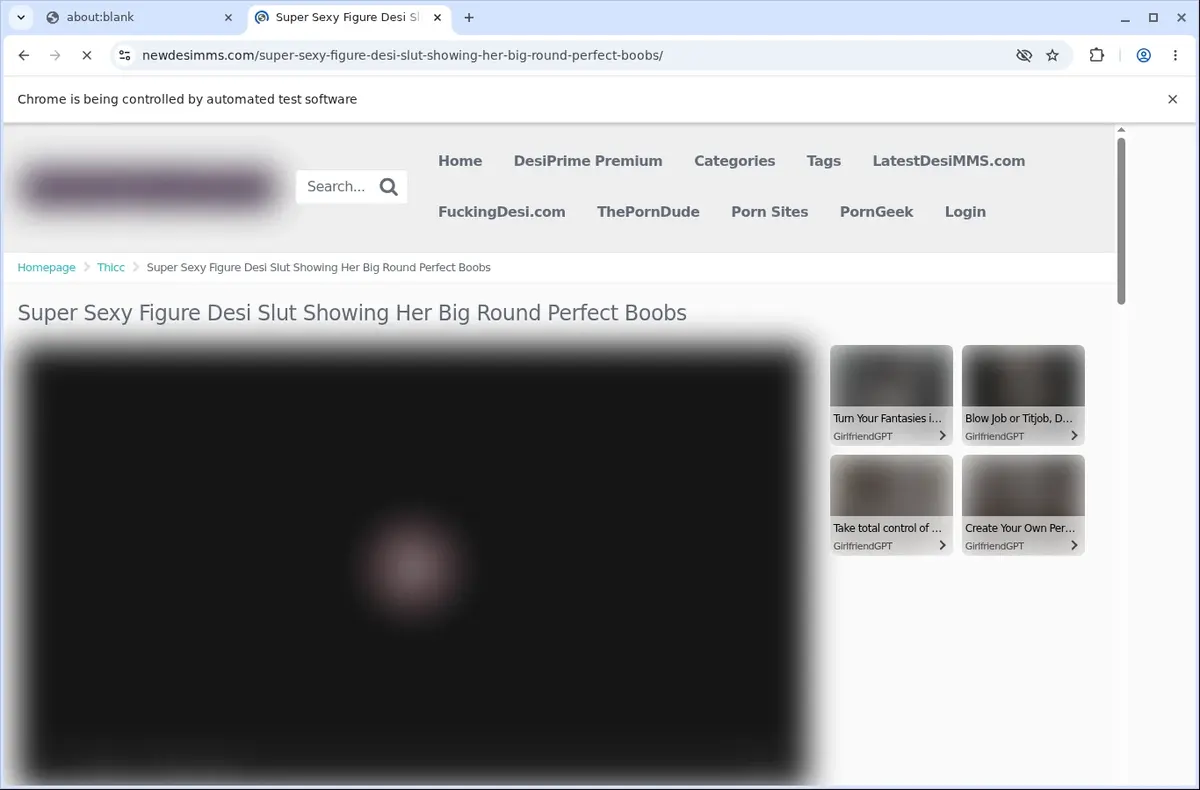Click chevron on 'Turn Your Fantasies' ad
Viewport: 1200px width, 790px height.
point(942,436)
